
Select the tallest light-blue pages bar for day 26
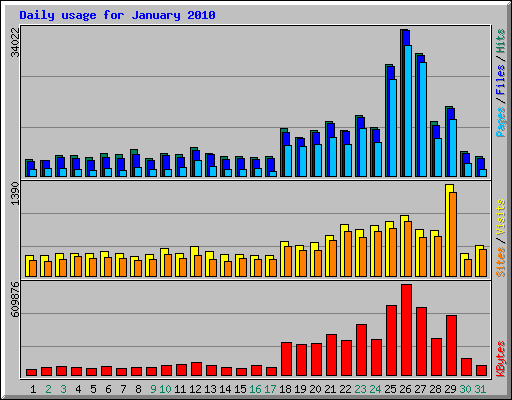(x=408, y=111)
